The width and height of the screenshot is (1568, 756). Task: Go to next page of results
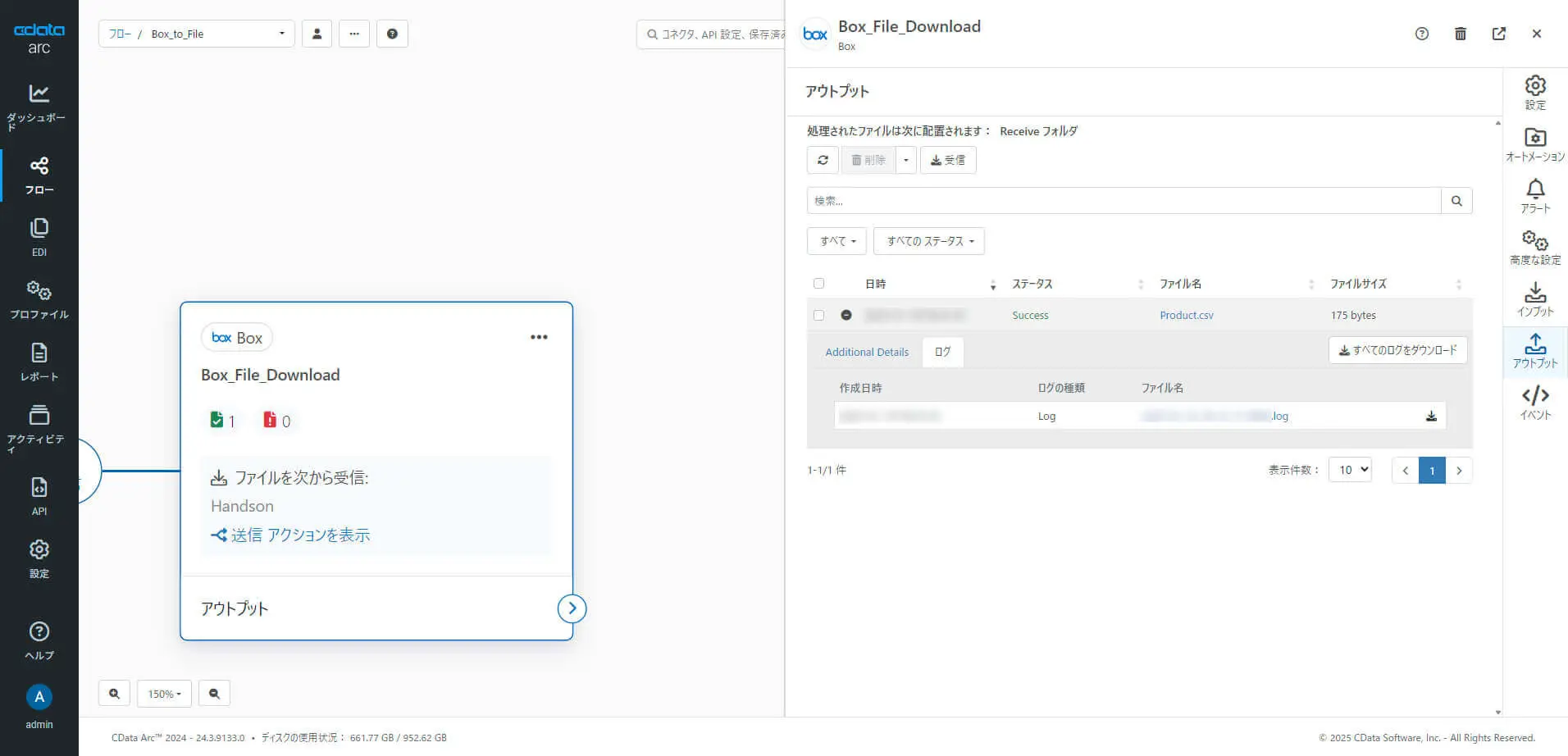(1459, 470)
